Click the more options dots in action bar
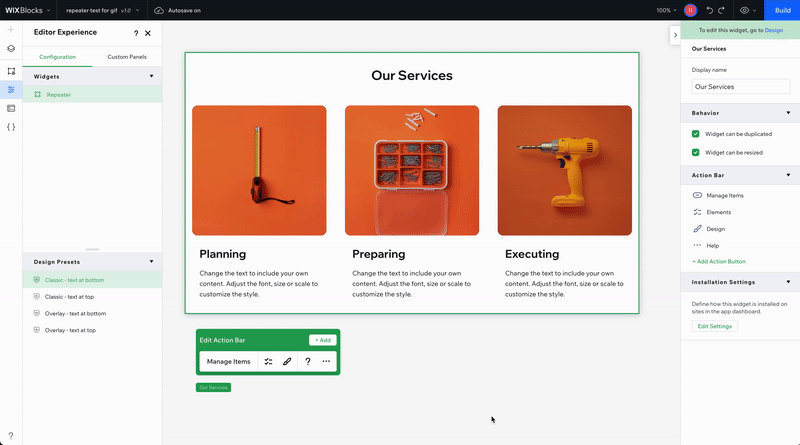The image size is (800, 445). (326, 361)
